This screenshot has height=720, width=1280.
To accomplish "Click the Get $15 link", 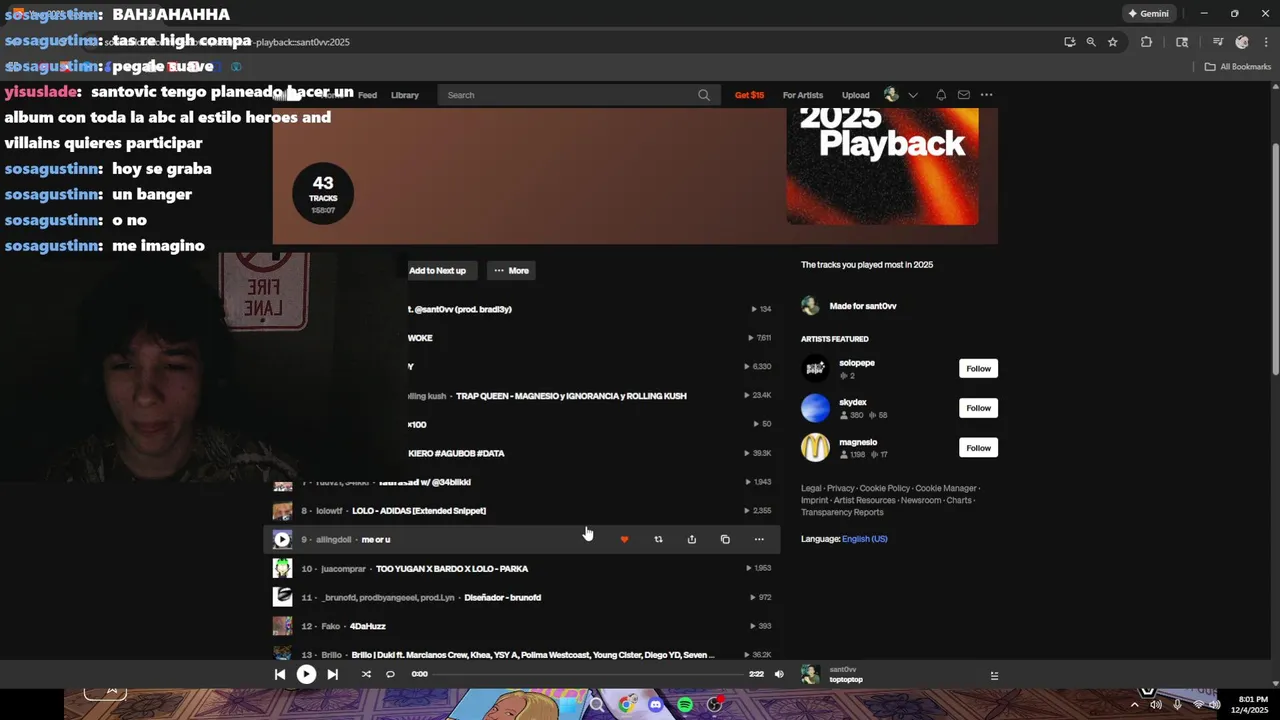I will click(749, 95).
